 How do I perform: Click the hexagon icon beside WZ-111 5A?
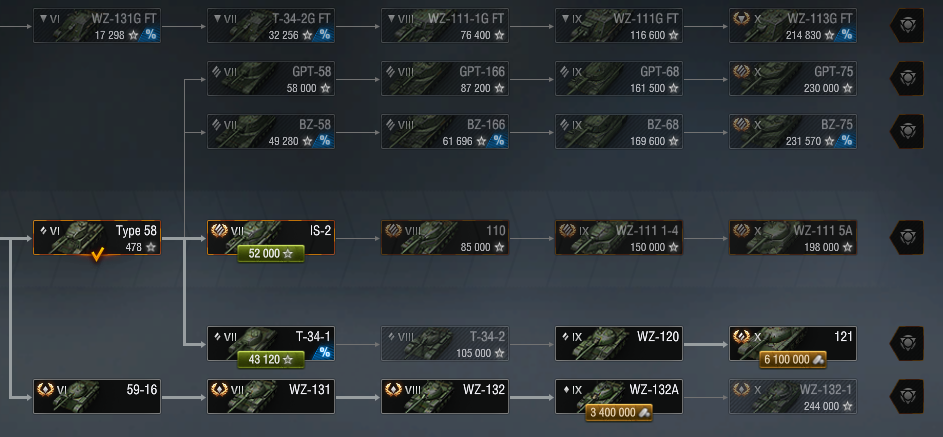[x=907, y=237]
